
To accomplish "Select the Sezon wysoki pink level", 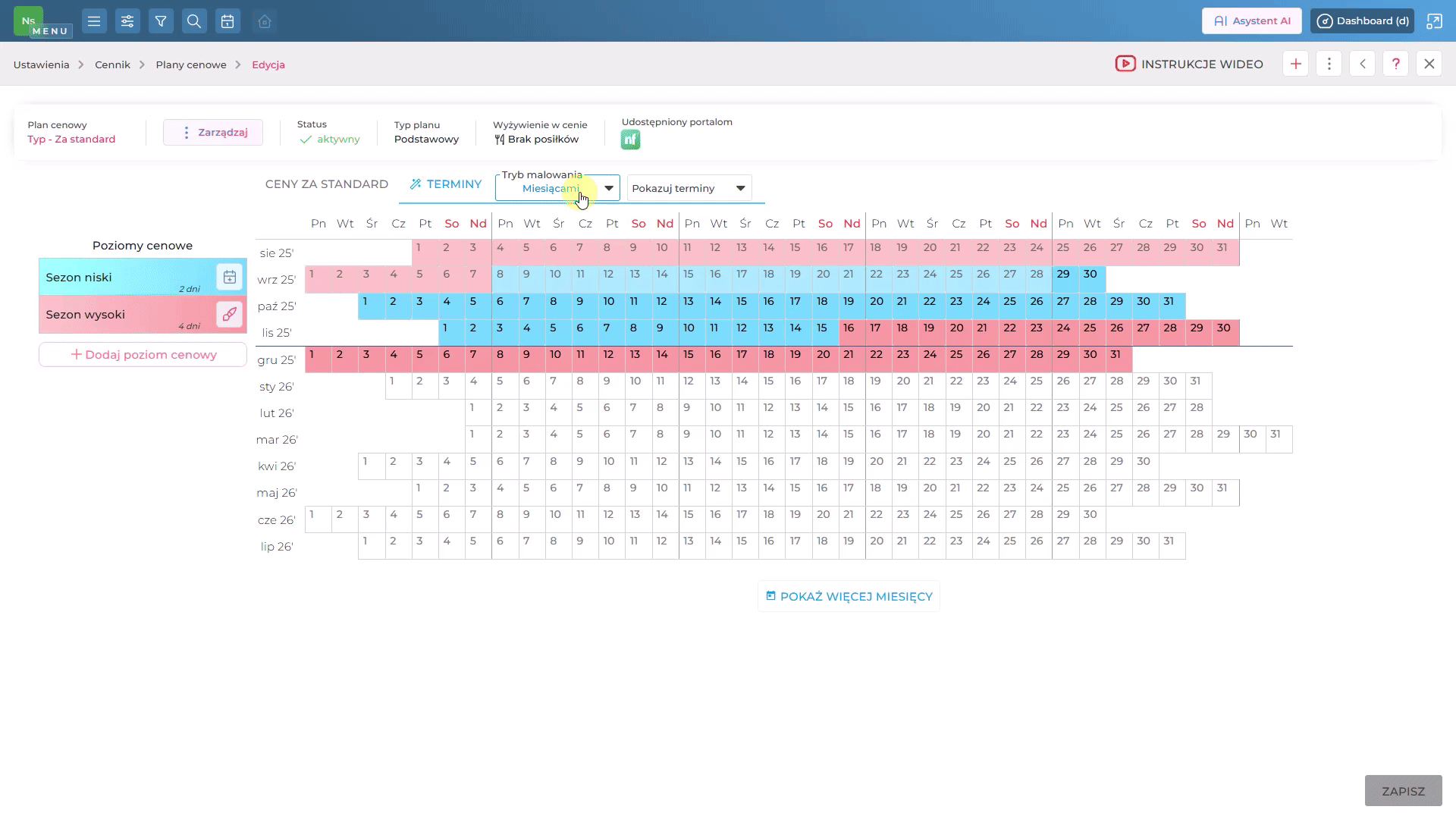I will (x=143, y=314).
